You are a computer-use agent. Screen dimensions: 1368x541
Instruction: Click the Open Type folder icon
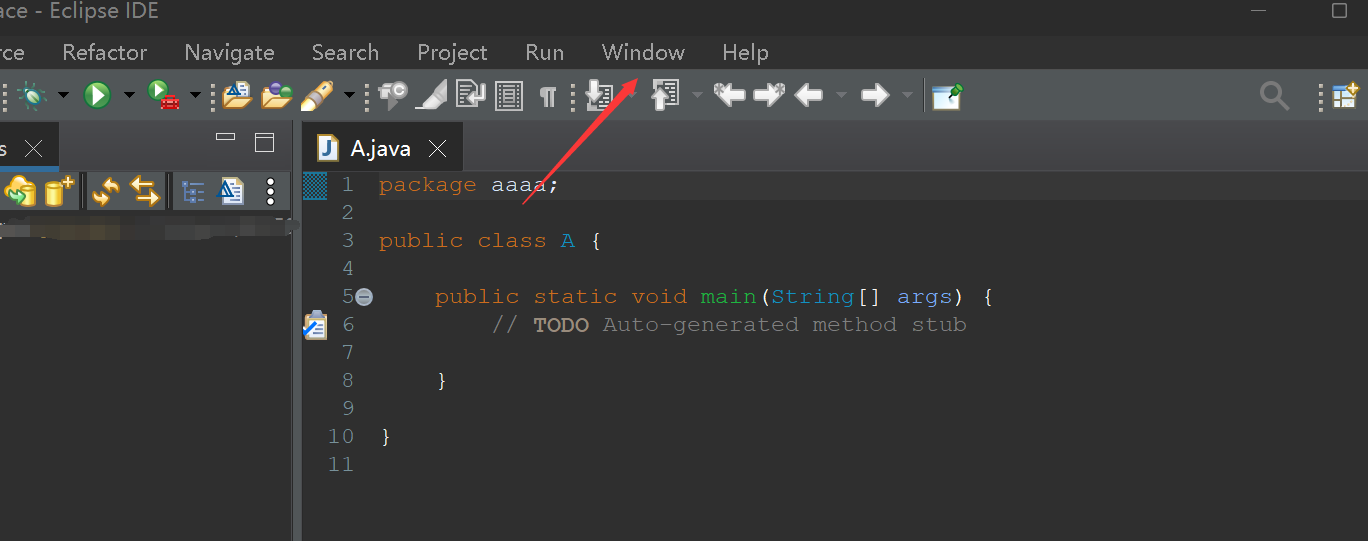point(237,95)
